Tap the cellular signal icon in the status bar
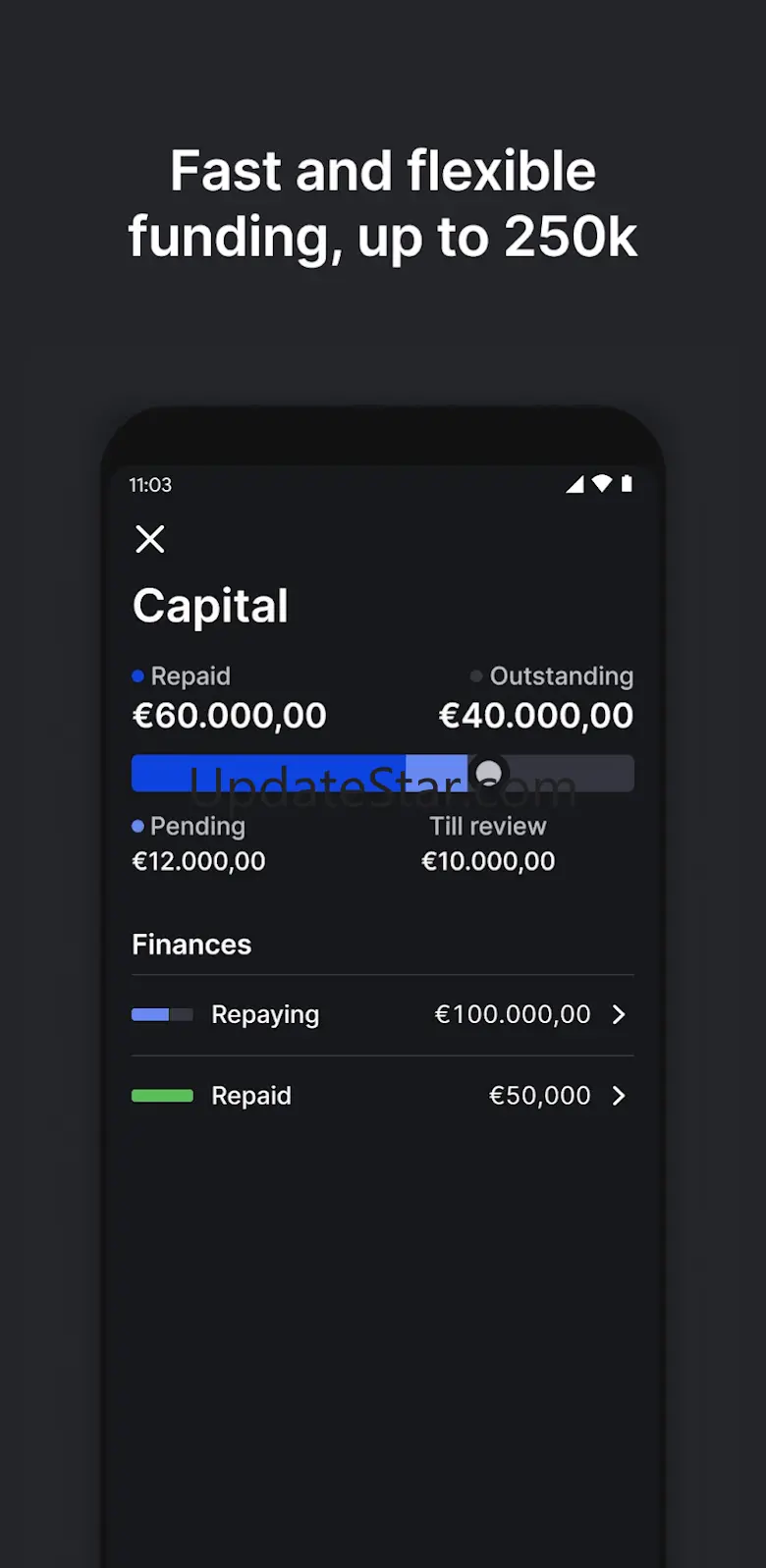 click(x=574, y=484)
